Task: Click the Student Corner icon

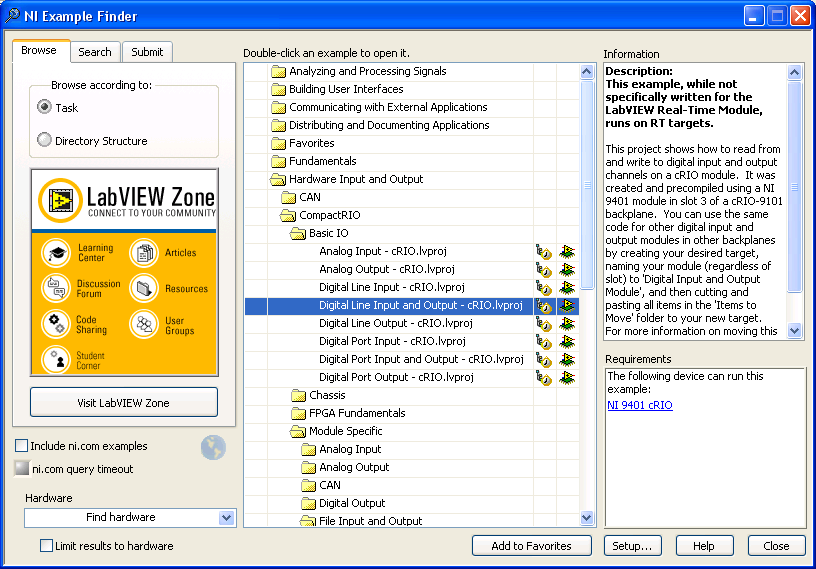Action: click(x=56, y=360)
